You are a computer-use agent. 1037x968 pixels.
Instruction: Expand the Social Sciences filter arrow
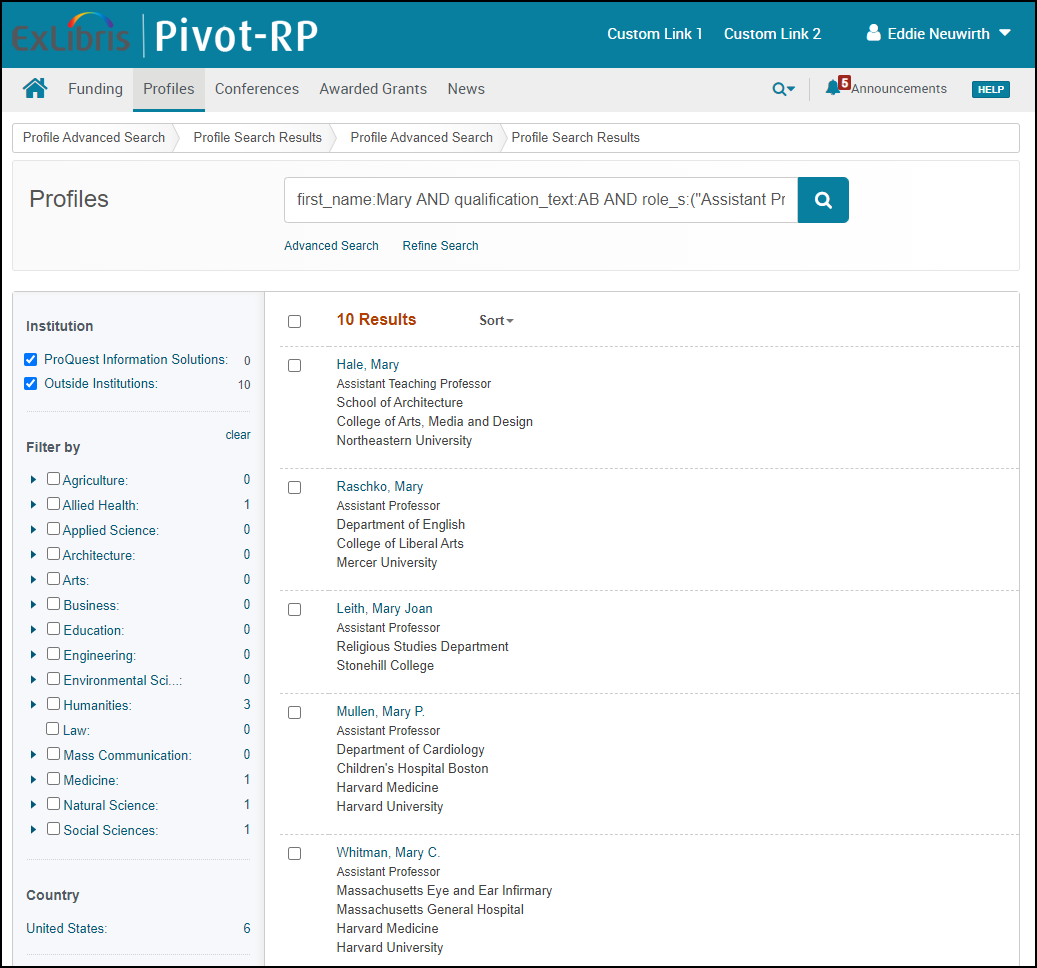pyautogui.click(x=33, y=830)
